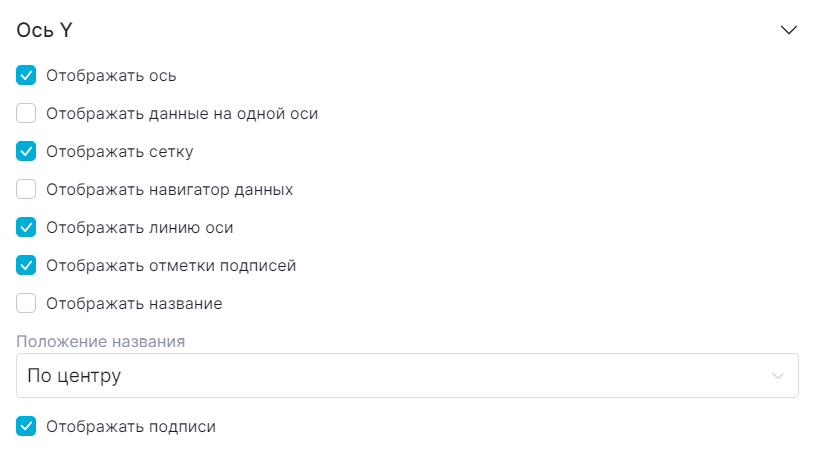
Task: Click the 'Отображать сетку' label text
Action: 119,152
